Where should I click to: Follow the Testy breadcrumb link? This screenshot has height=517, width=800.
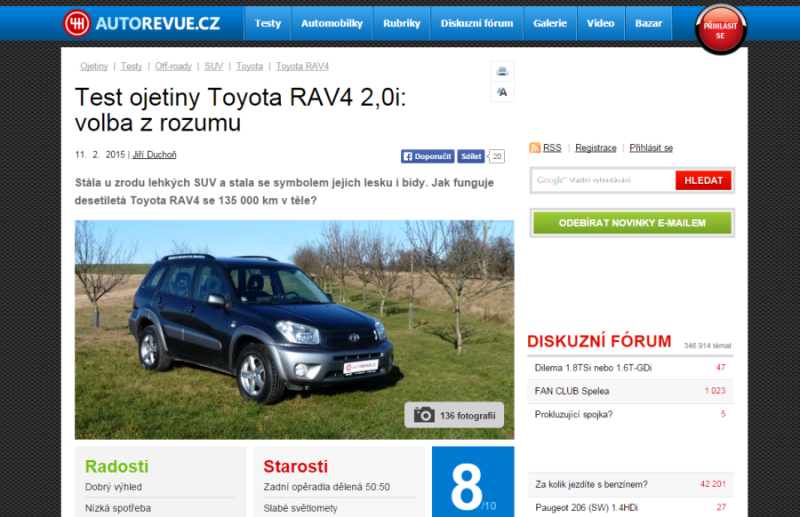[131, 66]
